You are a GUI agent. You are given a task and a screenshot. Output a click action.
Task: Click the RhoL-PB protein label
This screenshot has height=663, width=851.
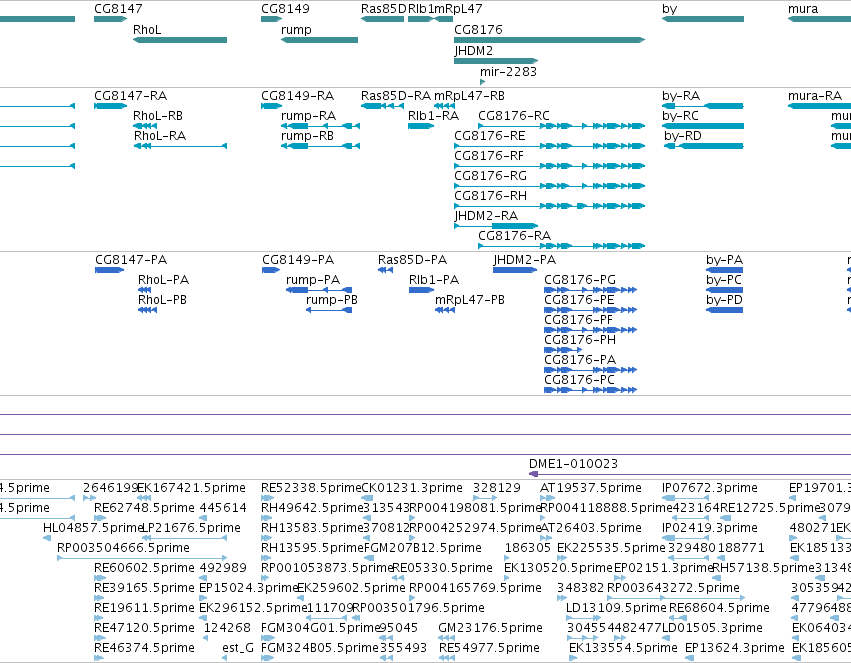pyautogui.click(x=162, y=300)
